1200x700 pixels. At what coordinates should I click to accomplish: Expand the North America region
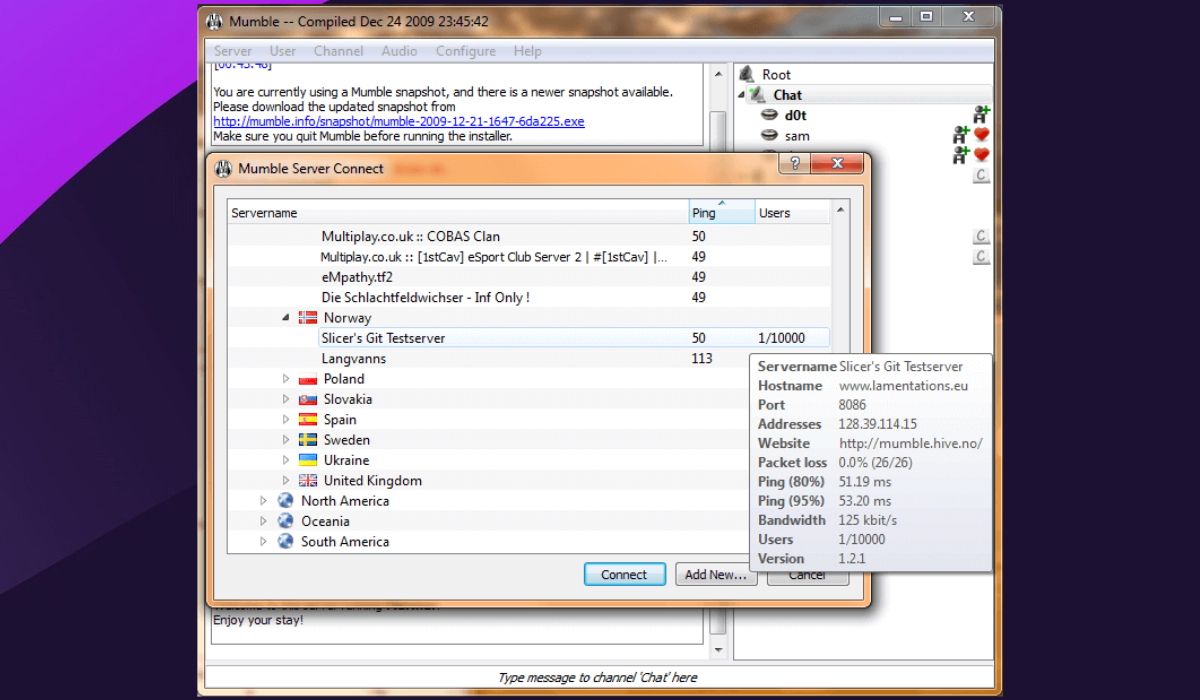click(x=264, y=501)
